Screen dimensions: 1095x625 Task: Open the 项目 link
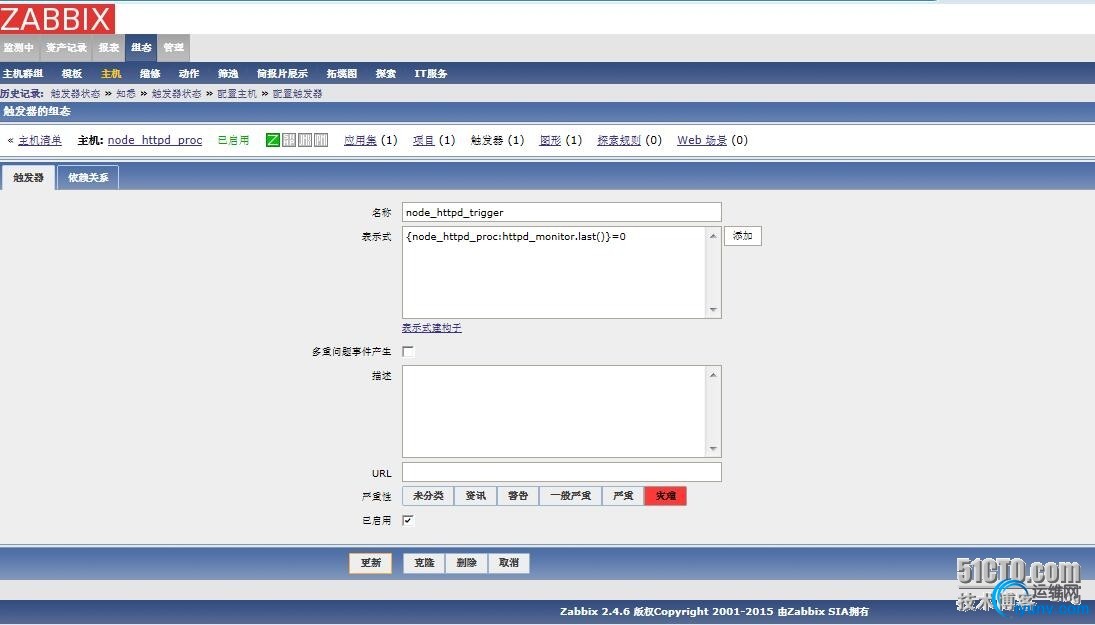pyautogui.click(x=423, y=140)
